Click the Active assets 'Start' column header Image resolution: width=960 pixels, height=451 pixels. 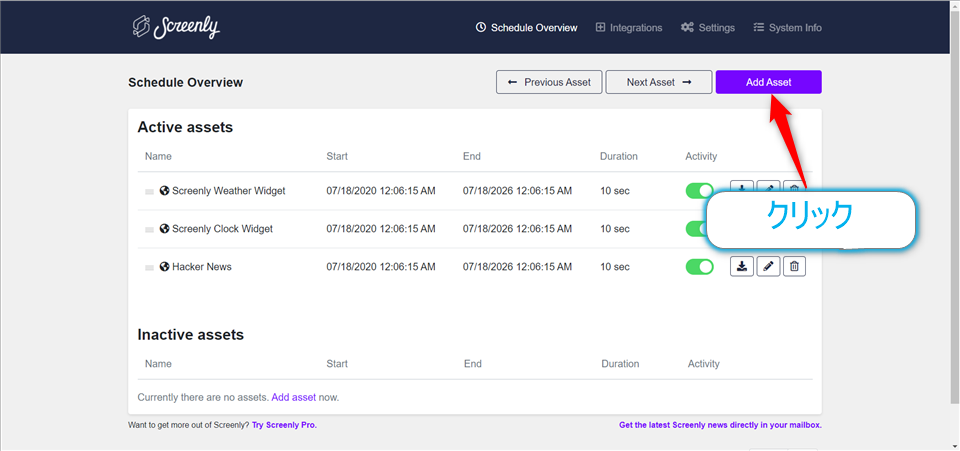click(x=337, y=156)
